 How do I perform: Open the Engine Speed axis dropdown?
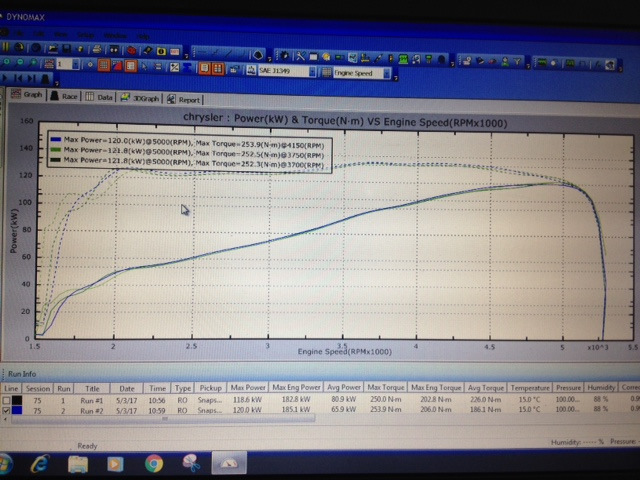(x=387, y=74)
